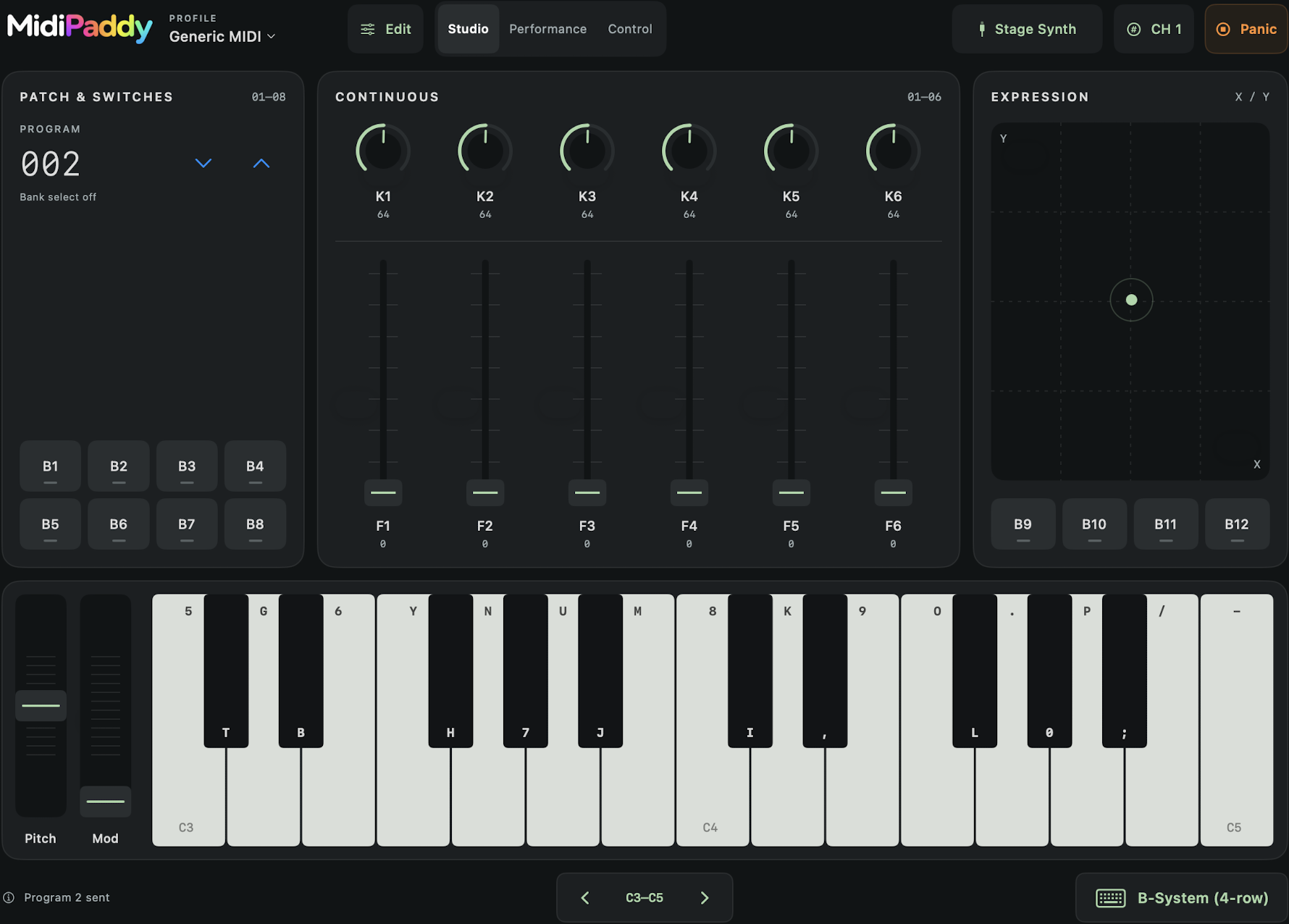Click the F2 fader handle
The height and width of the screenshot is (924, 1289).
485,492
